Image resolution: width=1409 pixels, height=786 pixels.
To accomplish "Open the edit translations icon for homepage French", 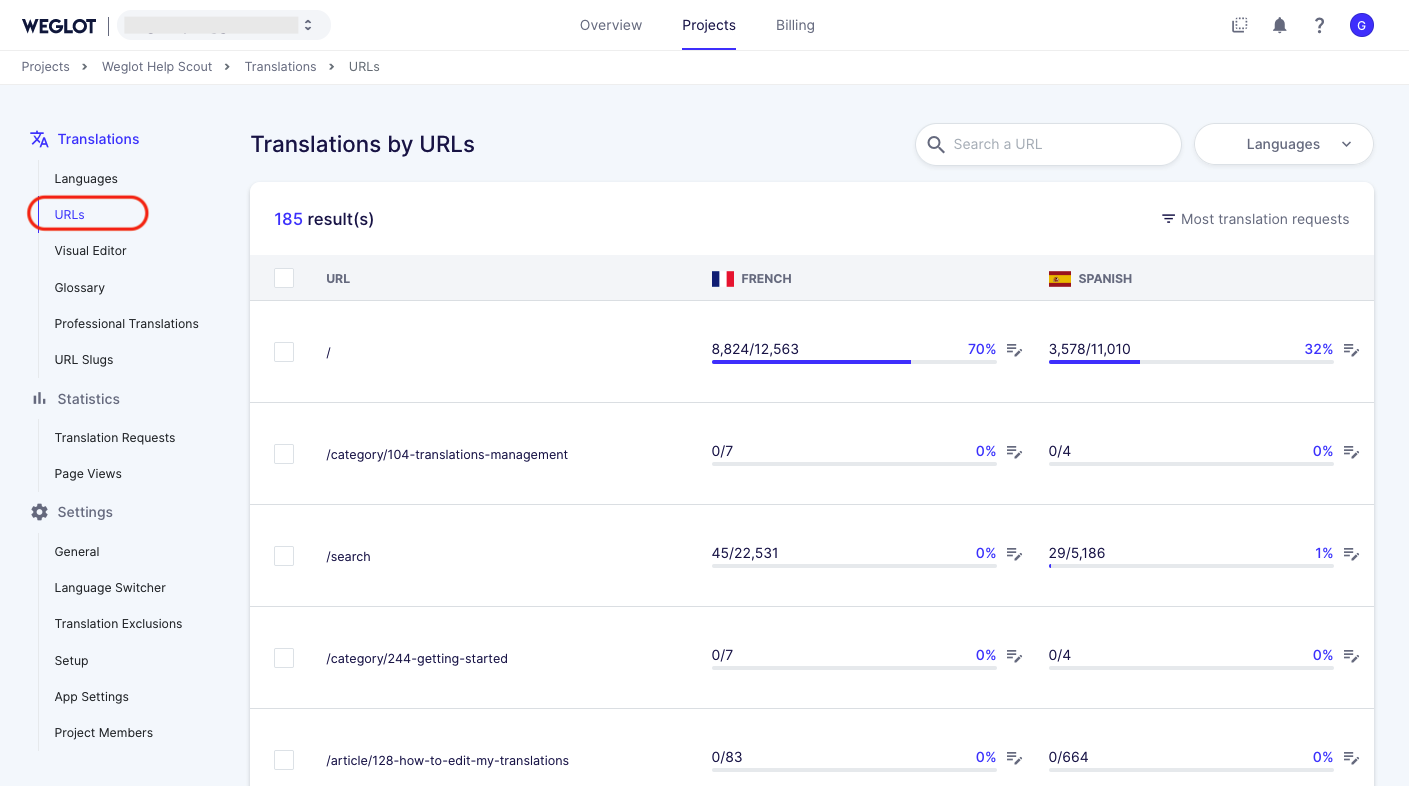I will pos(1013,351).
